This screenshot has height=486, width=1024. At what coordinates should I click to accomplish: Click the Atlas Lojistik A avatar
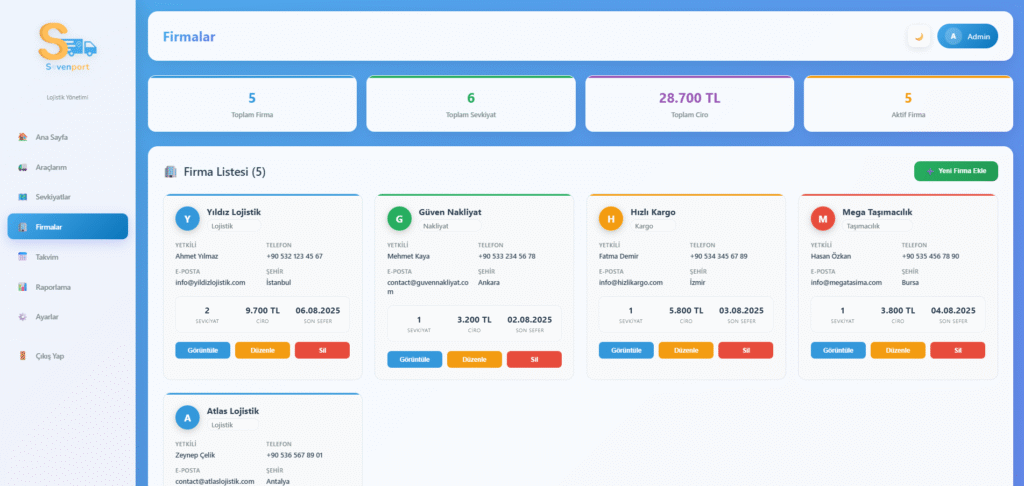point(187,417)
